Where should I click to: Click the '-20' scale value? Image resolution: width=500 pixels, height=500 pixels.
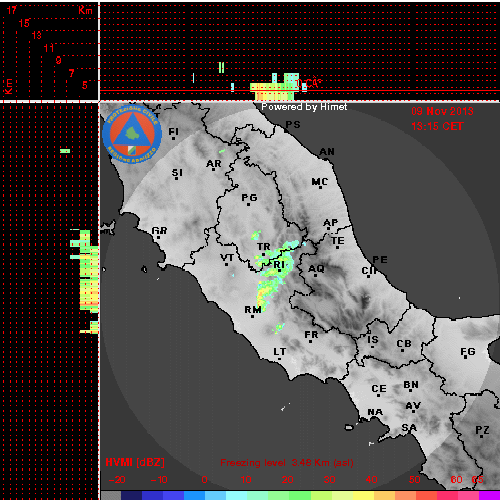[117, 480]
